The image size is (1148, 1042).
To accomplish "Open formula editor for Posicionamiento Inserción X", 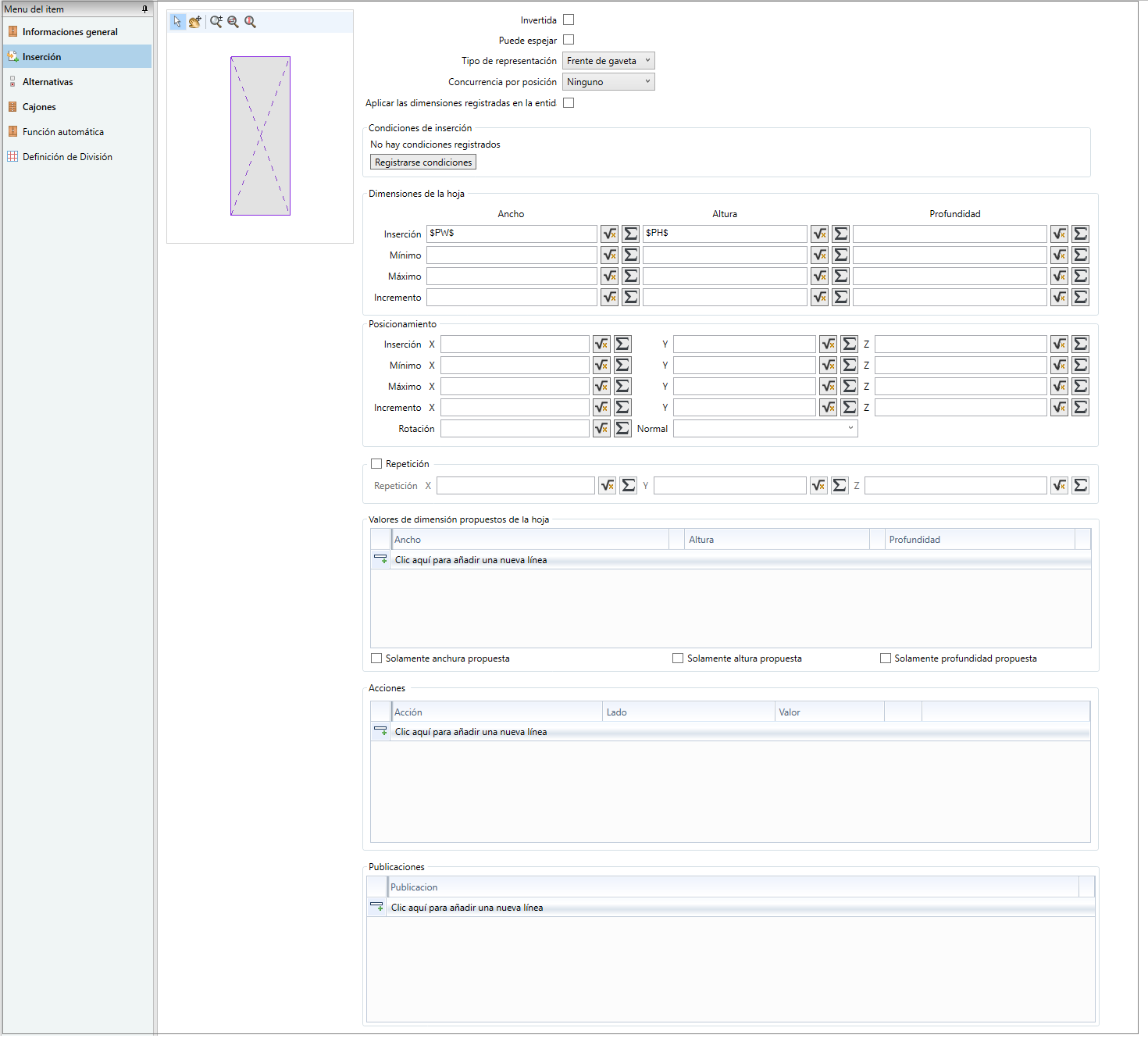I will 601,344.
